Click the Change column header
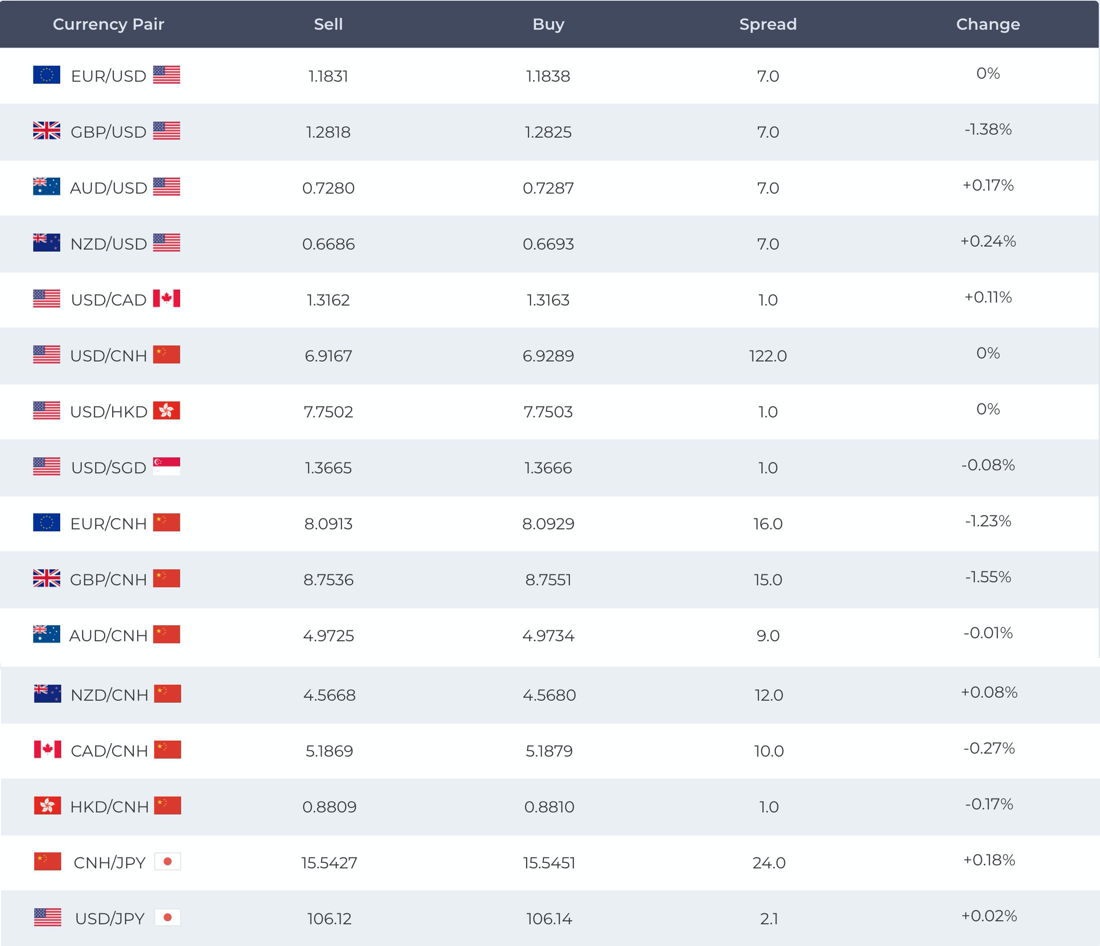1100x946 pixels. (x=988, y=24)
